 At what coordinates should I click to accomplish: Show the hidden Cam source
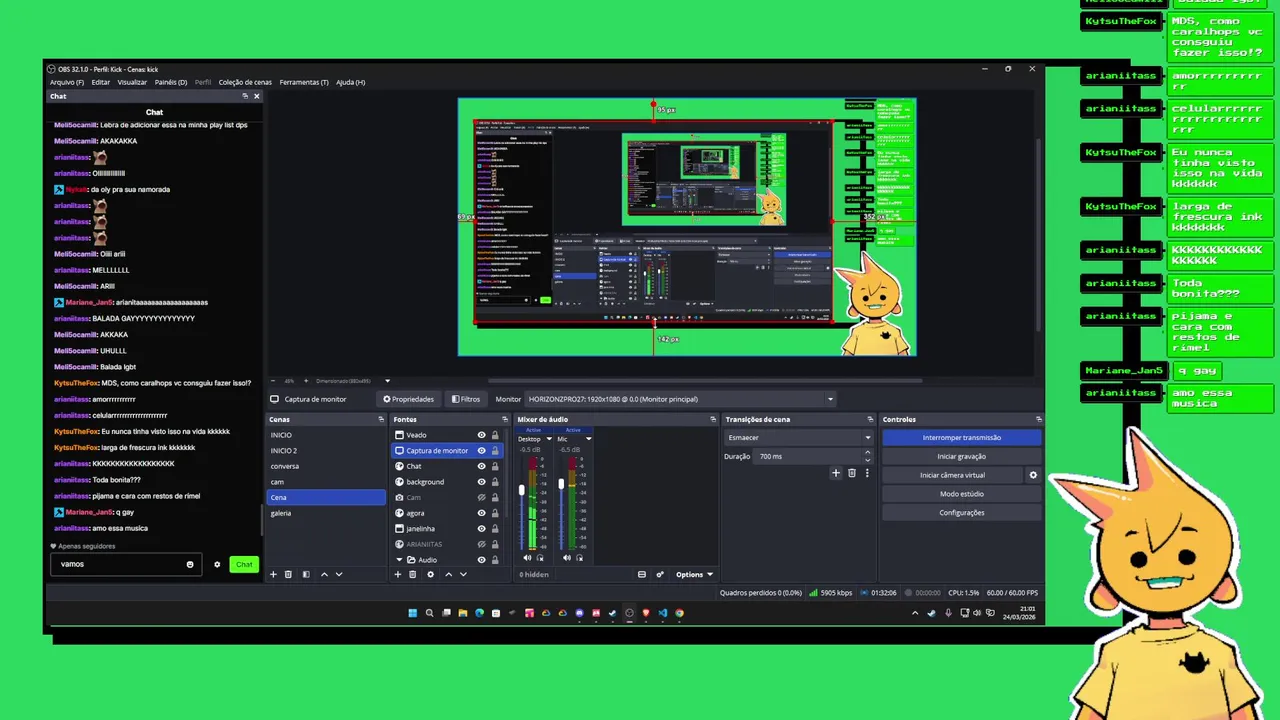pos(481,497)
